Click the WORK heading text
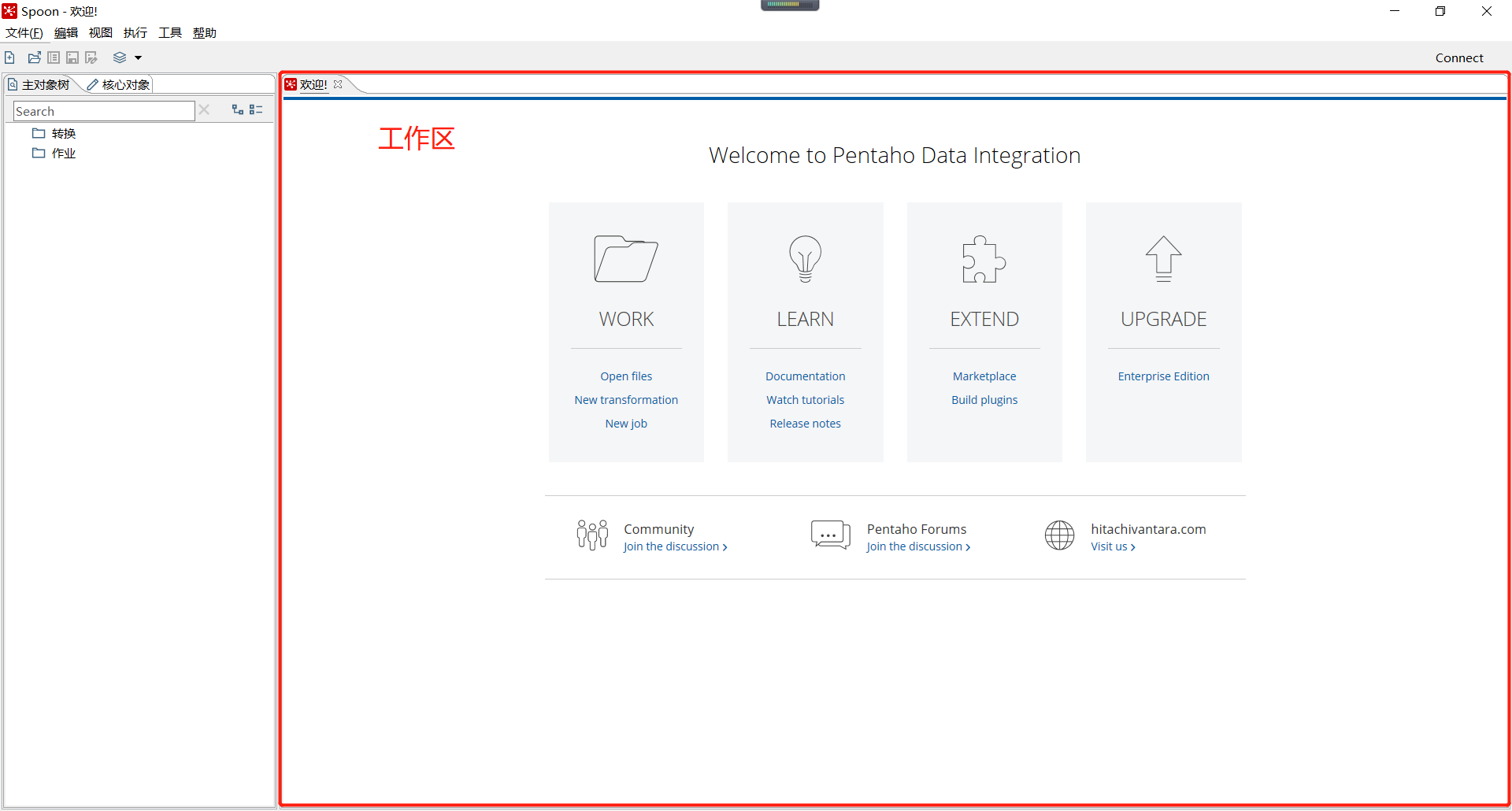Screen dimensions: 1512x811 pyautogui.click(x=626, y=319)
